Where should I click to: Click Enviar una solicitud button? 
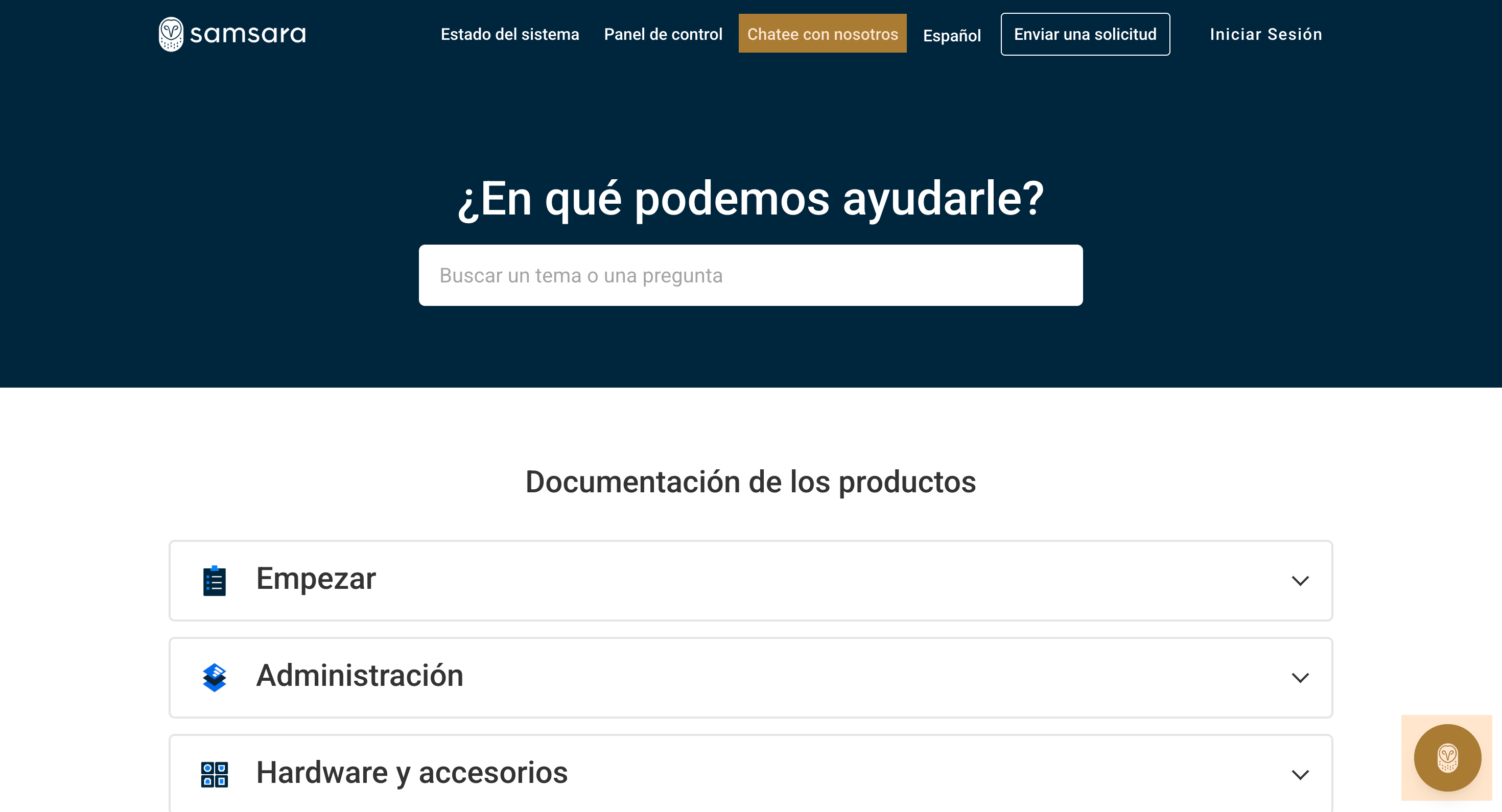coord(1085,34)
